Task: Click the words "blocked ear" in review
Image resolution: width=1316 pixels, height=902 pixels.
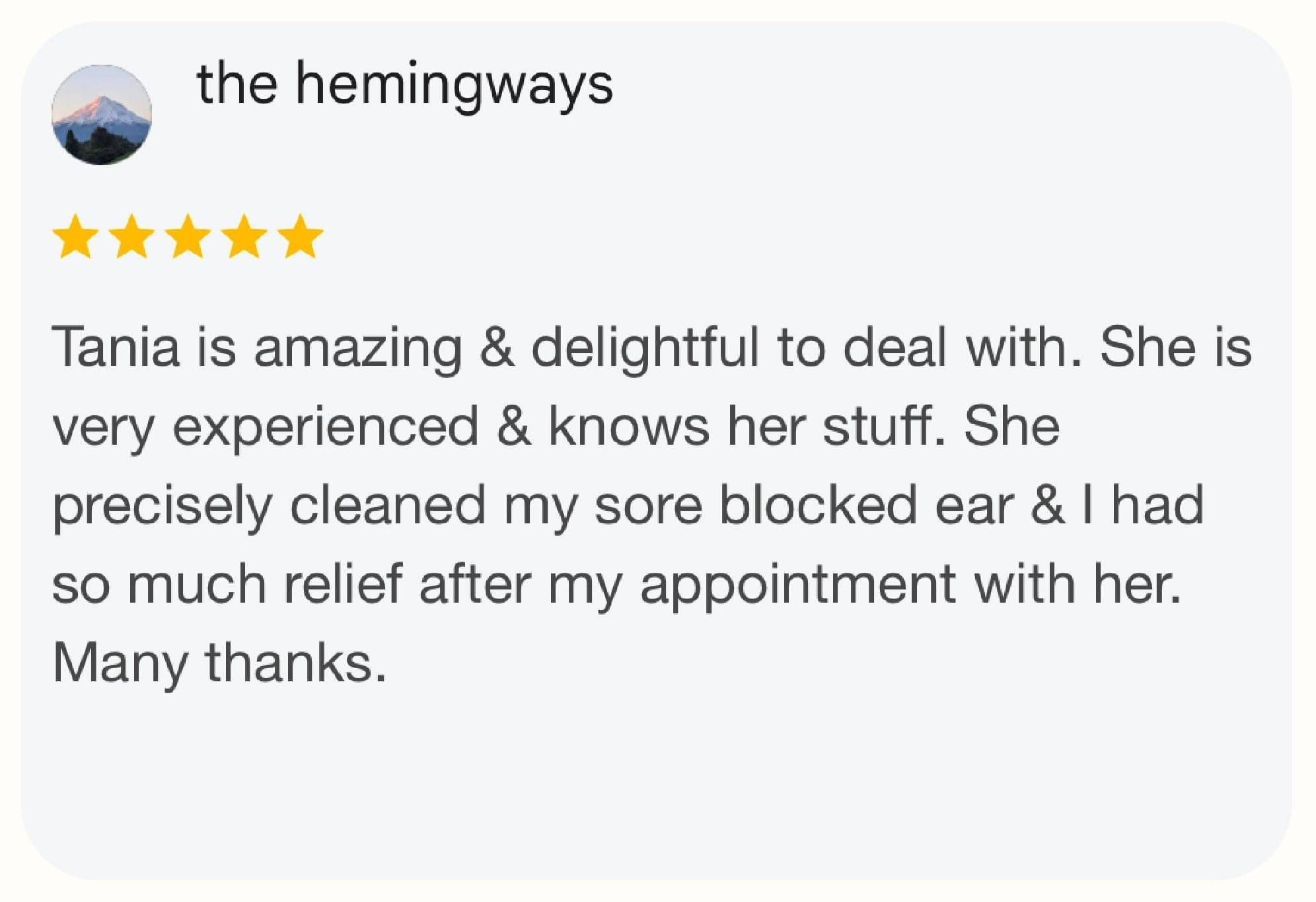Action: click(x=866, y=506)
